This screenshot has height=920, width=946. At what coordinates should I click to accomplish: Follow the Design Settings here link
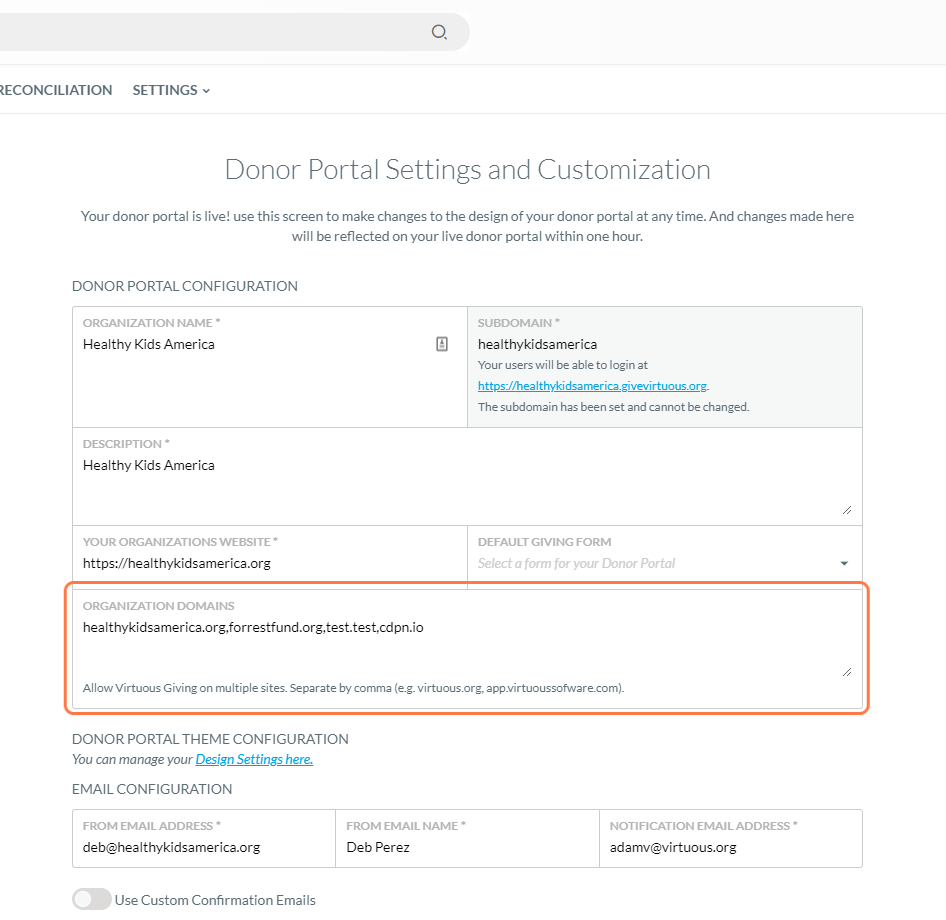click(254, 759)
